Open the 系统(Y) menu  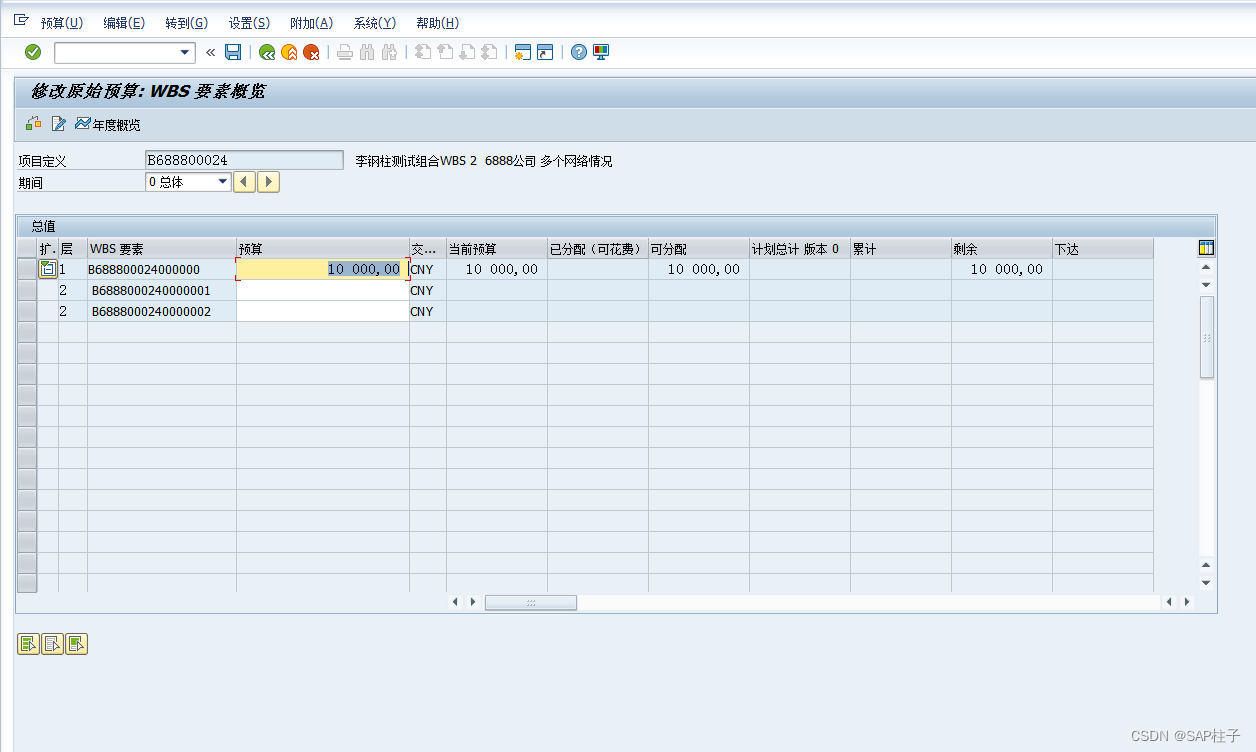pyautogui.click(x=375, y=23)
